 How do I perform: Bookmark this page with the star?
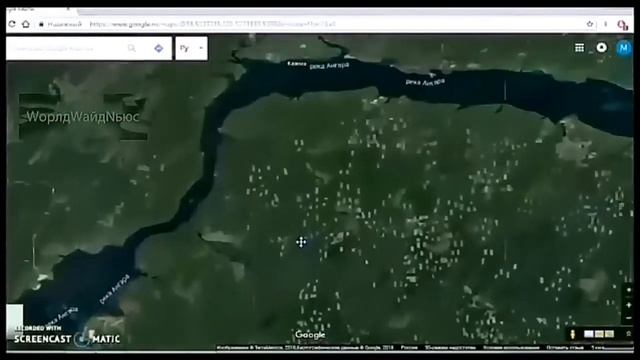point(590,24)
